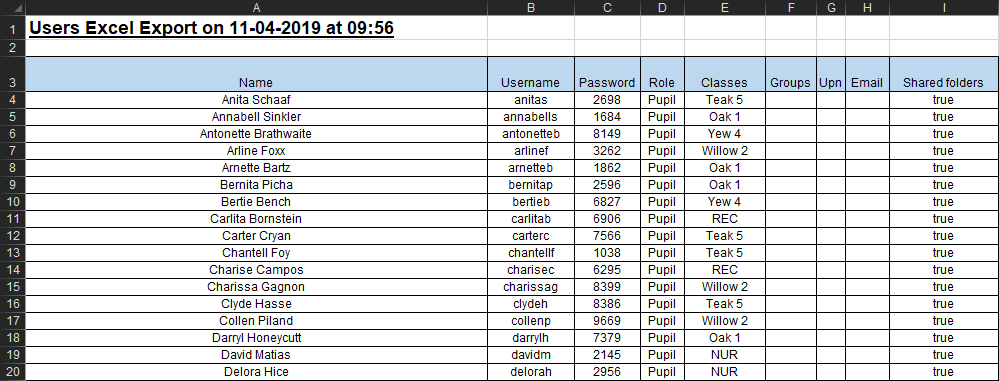Select the entire sheet via corner triangle
Screen dimensions: 999x381
tap(12, 8)
